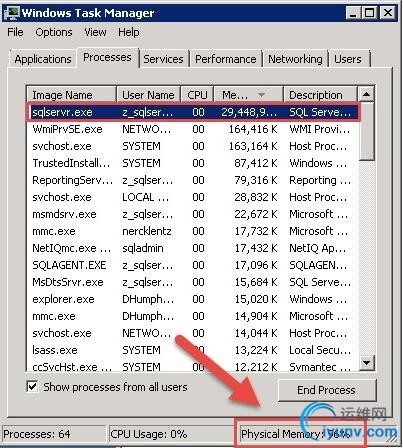Switch to the Users tab
403x448 pixels.
pos(348,59)
